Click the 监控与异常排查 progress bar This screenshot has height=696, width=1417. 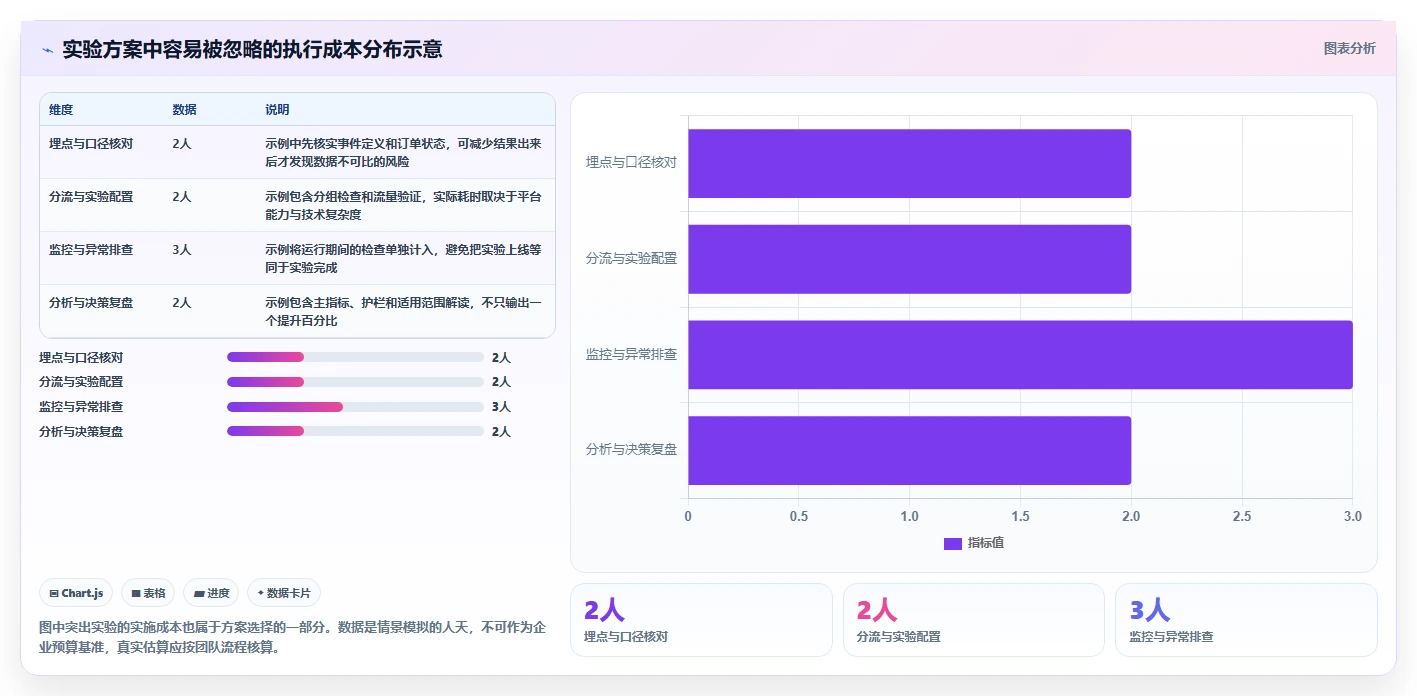355,407
